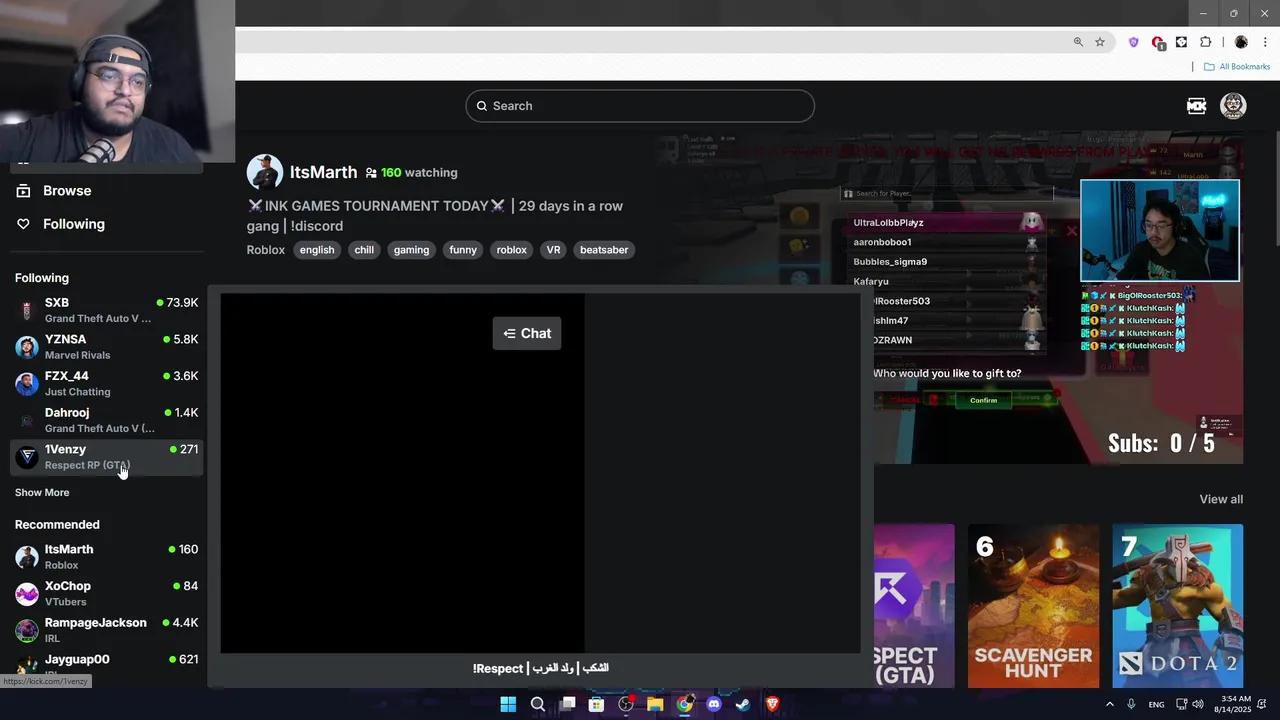This screenshot has height=720, width=1280.
Task: Open the purple shield VPN extension
Action: click(x=1133, y=42)
